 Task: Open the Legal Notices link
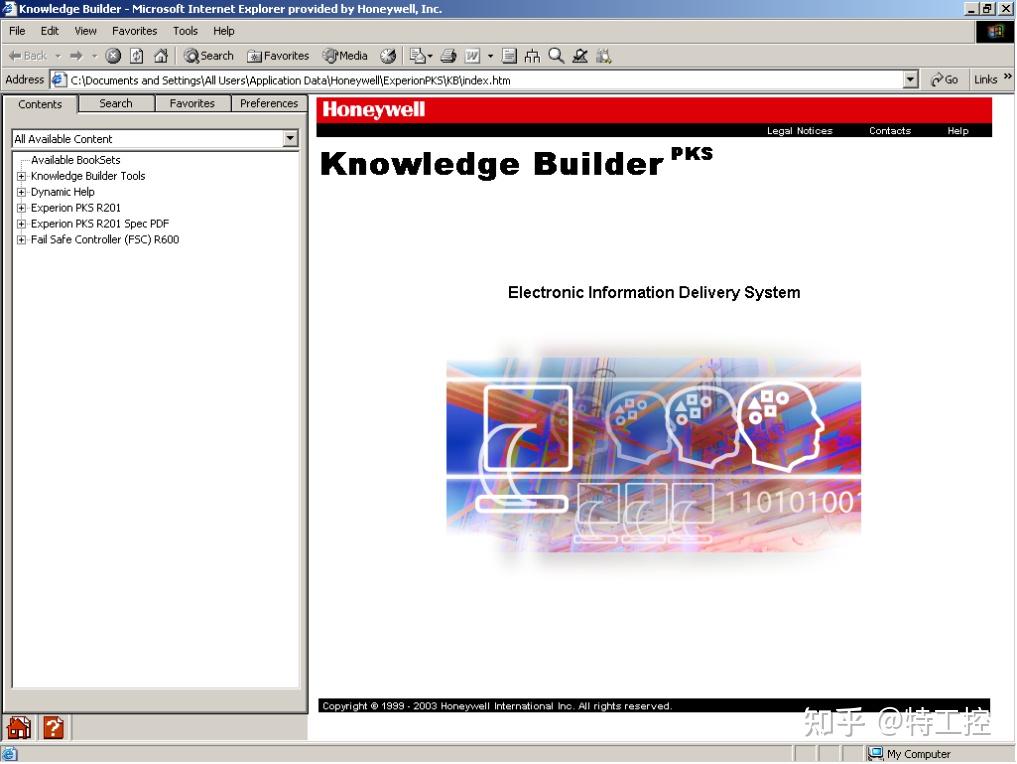coord(802,130)
